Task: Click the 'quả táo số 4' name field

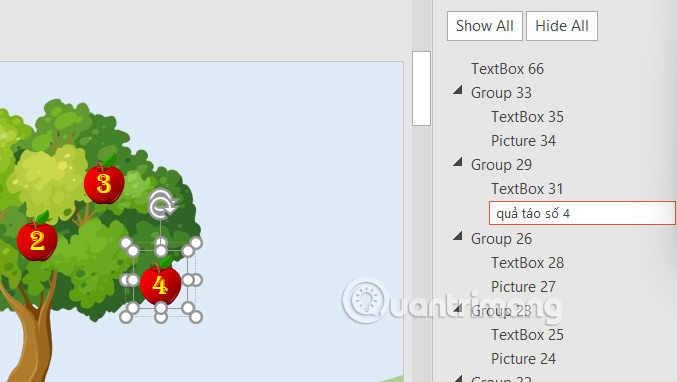Action: click(x=582, y=213)
